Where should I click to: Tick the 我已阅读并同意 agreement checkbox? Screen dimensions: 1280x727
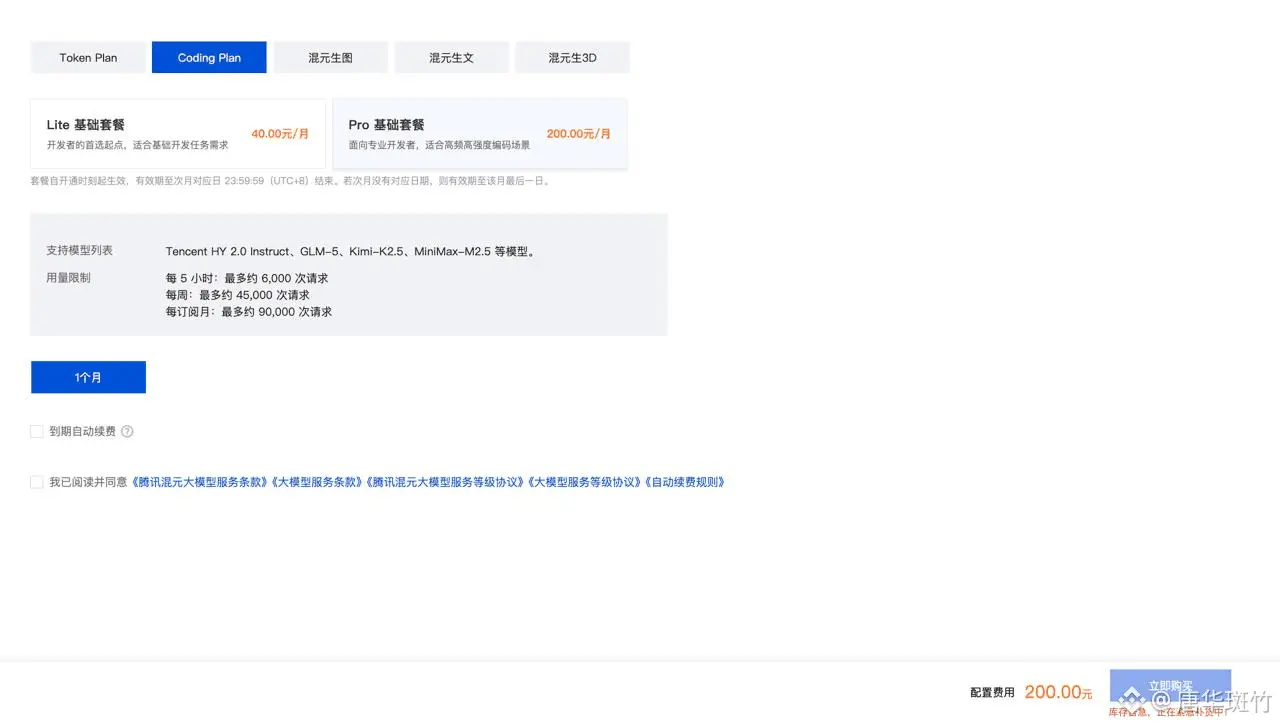click(x=37, y=482)
